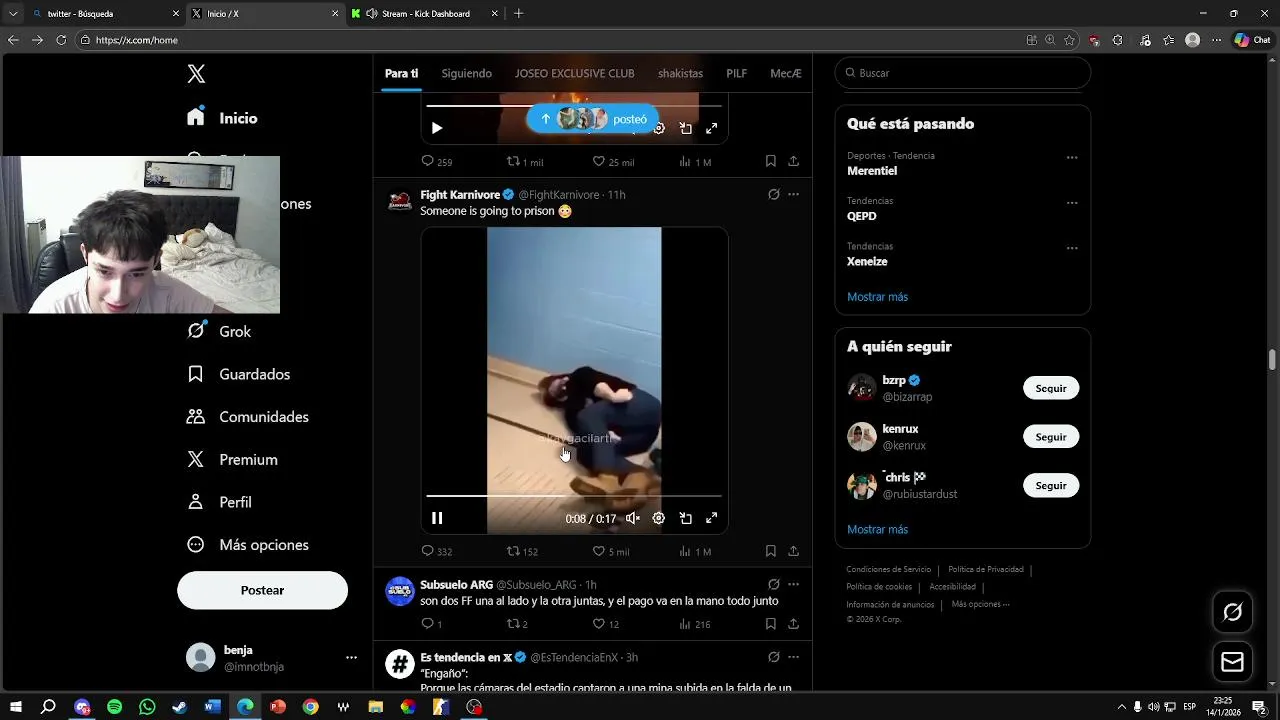
Task: Follow chris @rubiustardust
Action: point(1051,485)
